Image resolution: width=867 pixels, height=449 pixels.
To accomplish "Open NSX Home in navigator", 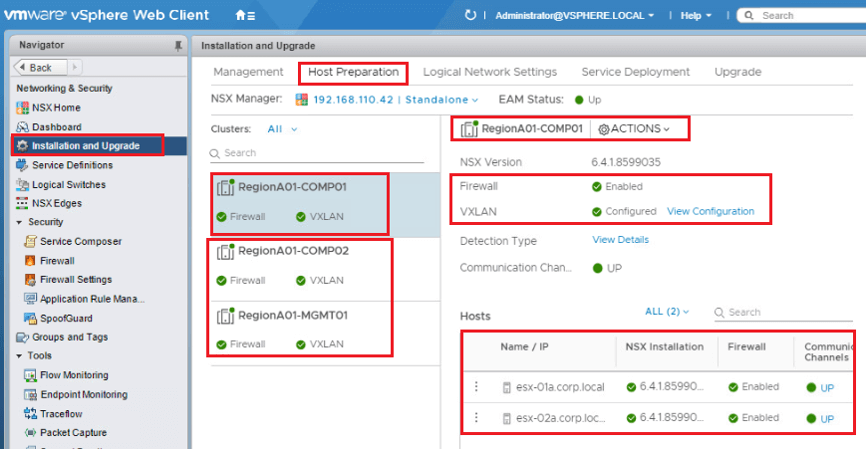I will point(56,107).
